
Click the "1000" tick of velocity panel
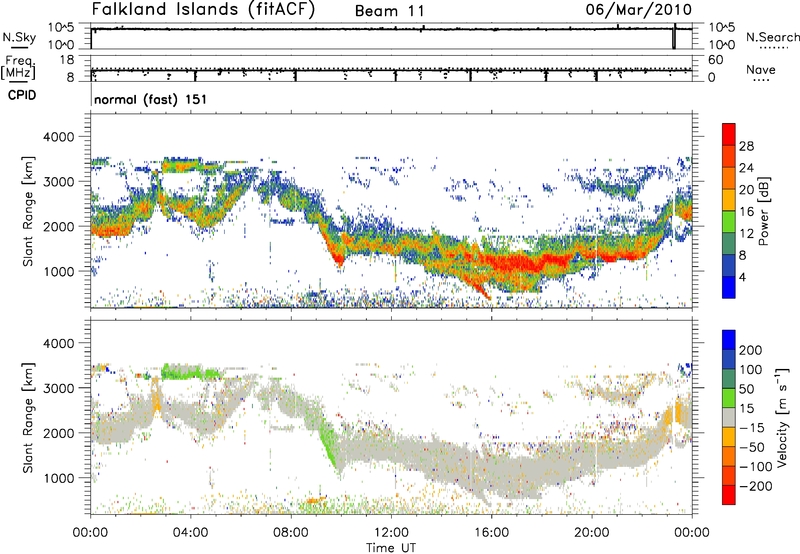tap(58, 478)
